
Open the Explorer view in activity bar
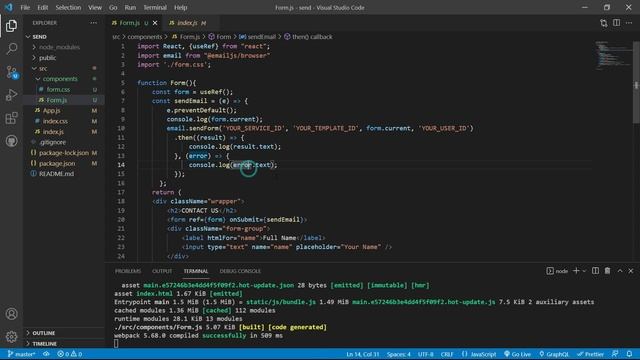11,26
